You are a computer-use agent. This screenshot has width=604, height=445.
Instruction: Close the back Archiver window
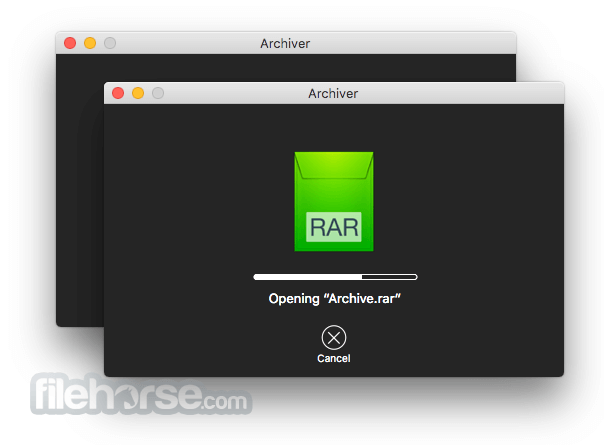(x=70, y=43)
